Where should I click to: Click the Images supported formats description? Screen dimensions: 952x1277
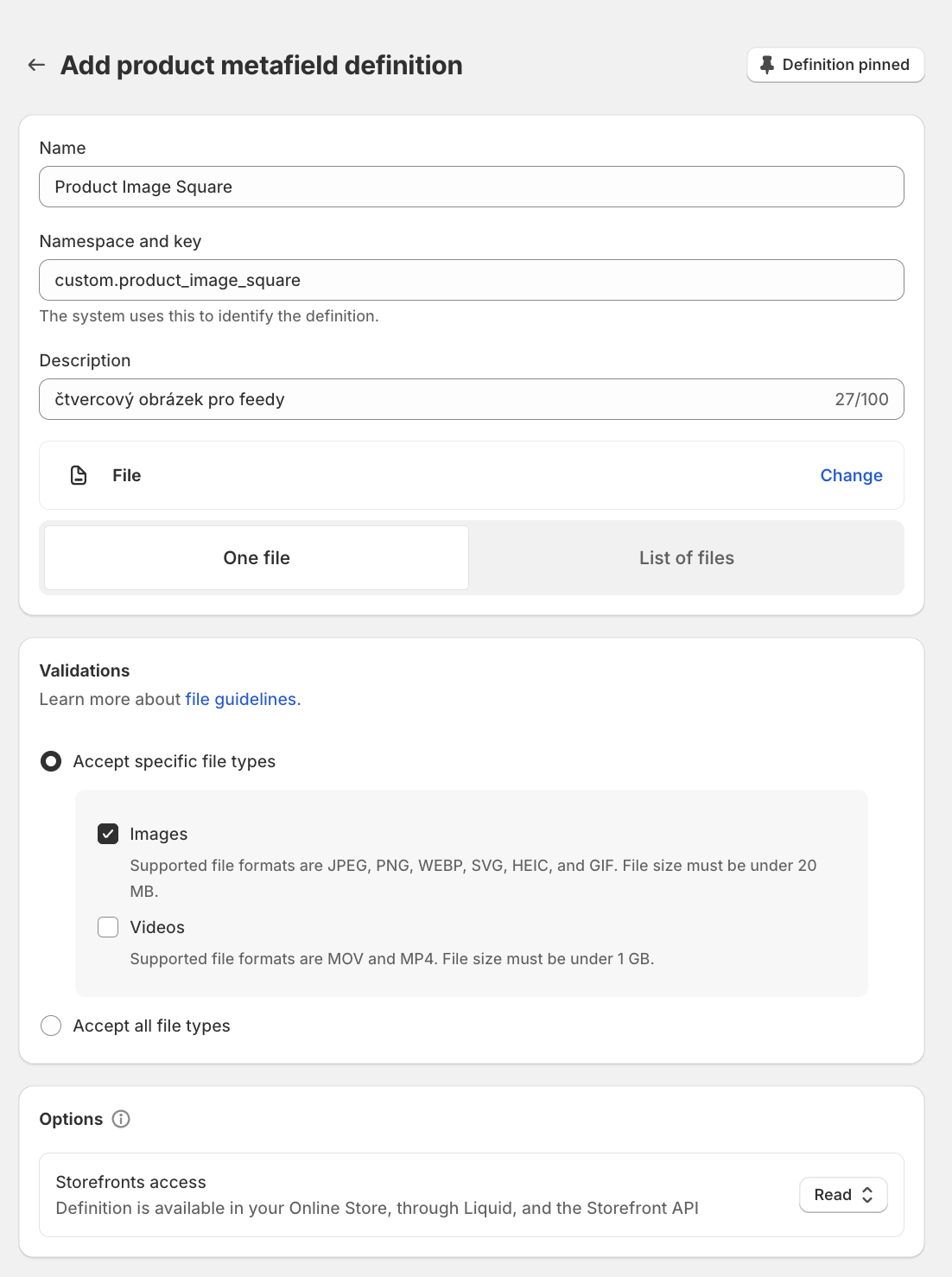click(x=473, y=878)
